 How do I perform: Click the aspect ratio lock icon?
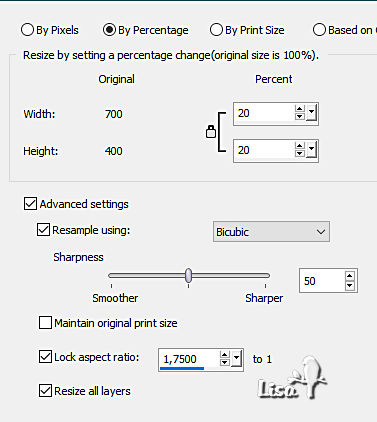click(211, 132)
